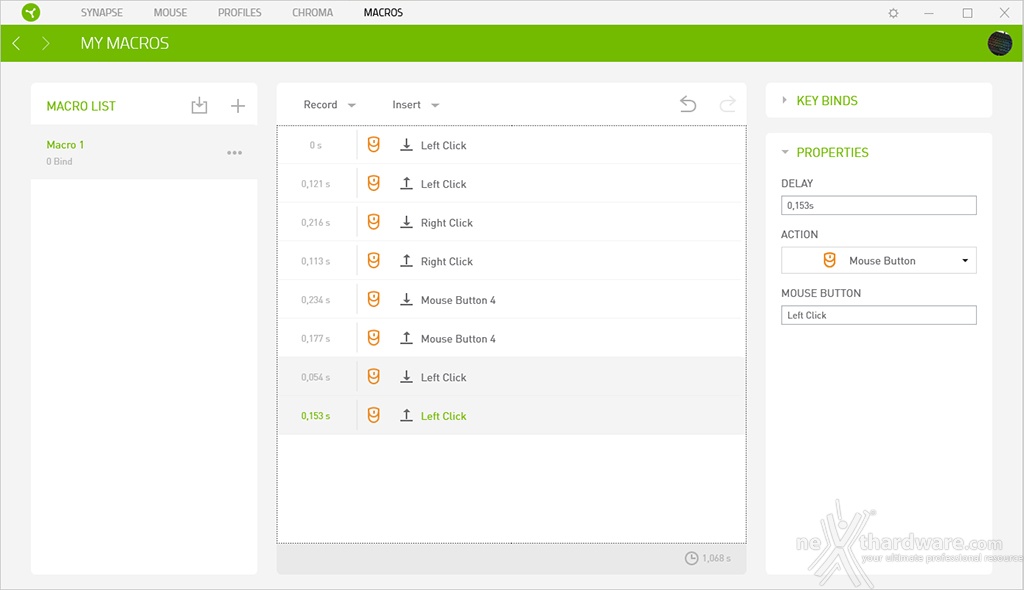
Task: Click the mouse icon in the 0 s row
Action: [374, 144]
